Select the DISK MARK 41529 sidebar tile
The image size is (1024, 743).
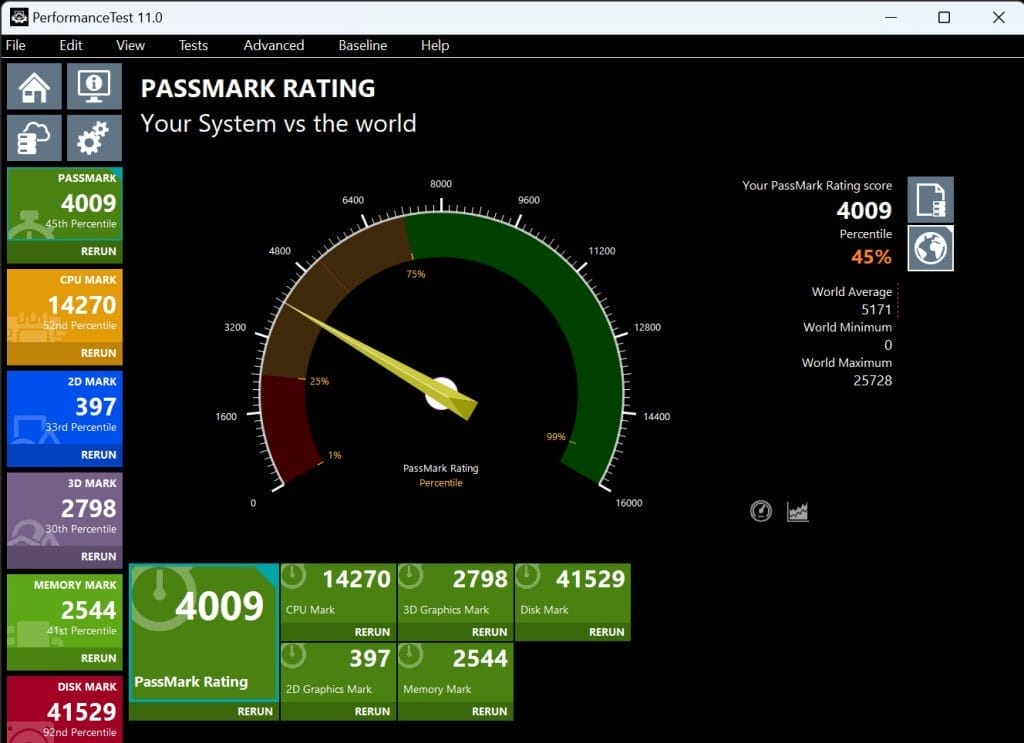pyautogui.click(x=65, y=710)
